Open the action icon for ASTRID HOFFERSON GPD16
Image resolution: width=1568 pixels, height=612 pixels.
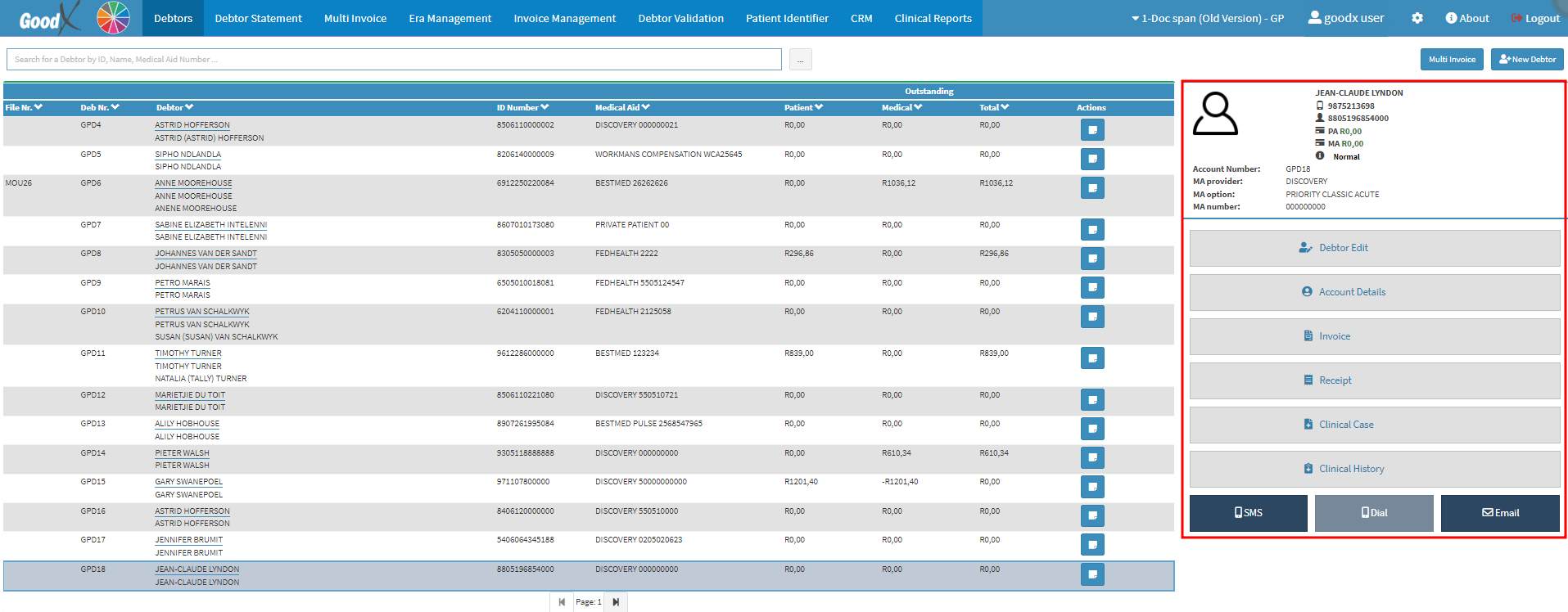1092,515
